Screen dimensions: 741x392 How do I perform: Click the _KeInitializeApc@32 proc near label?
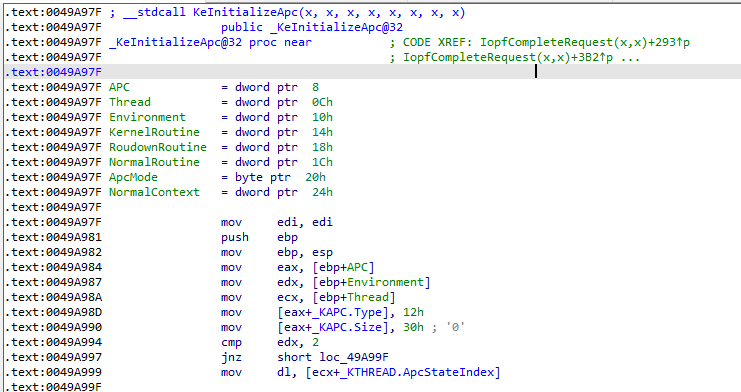click(210, 43)
